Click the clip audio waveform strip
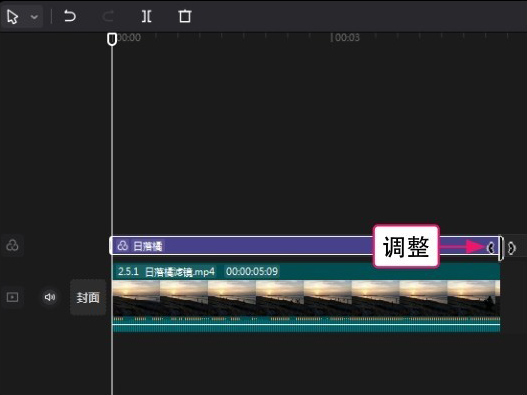 point(306,324)
